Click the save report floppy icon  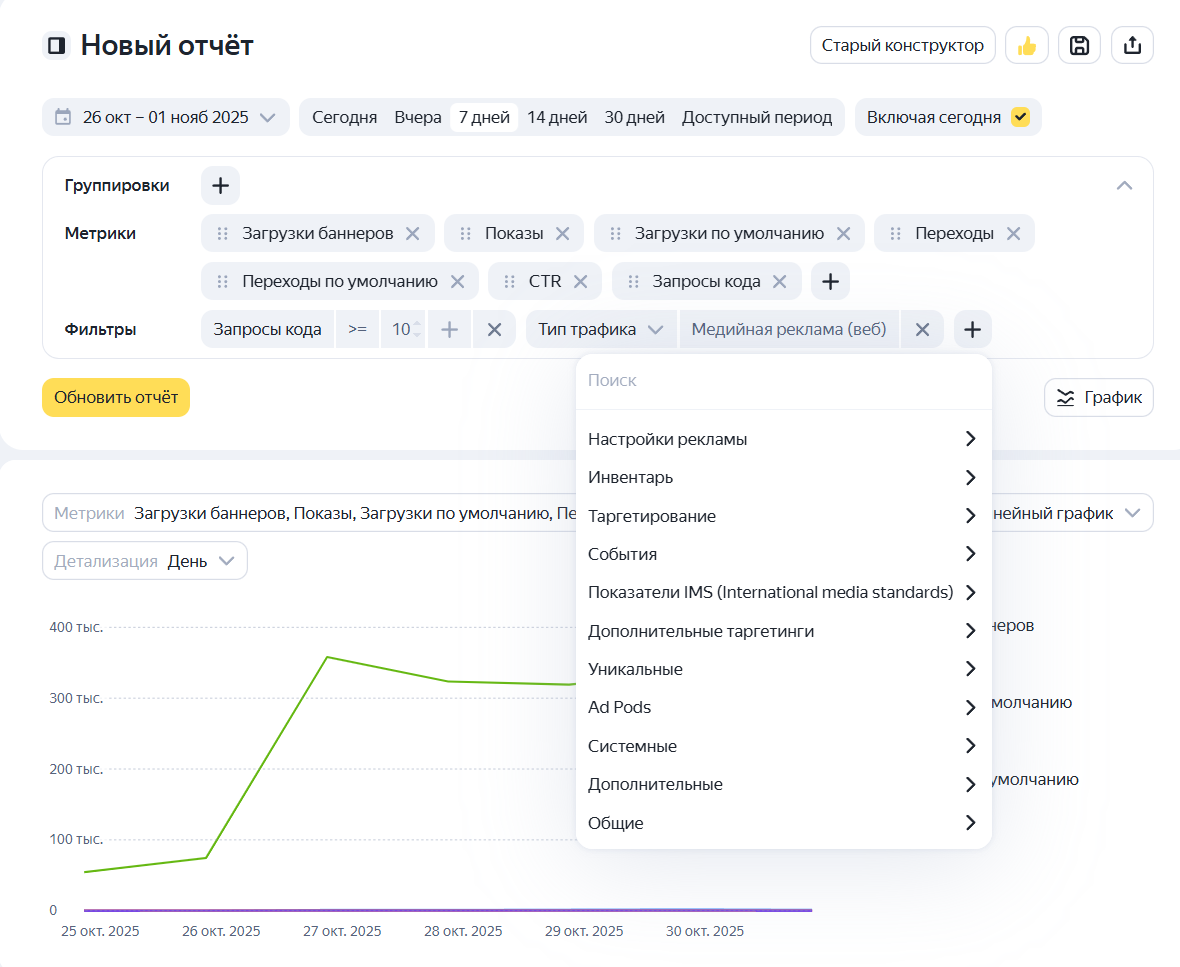tap(1079, 45)
